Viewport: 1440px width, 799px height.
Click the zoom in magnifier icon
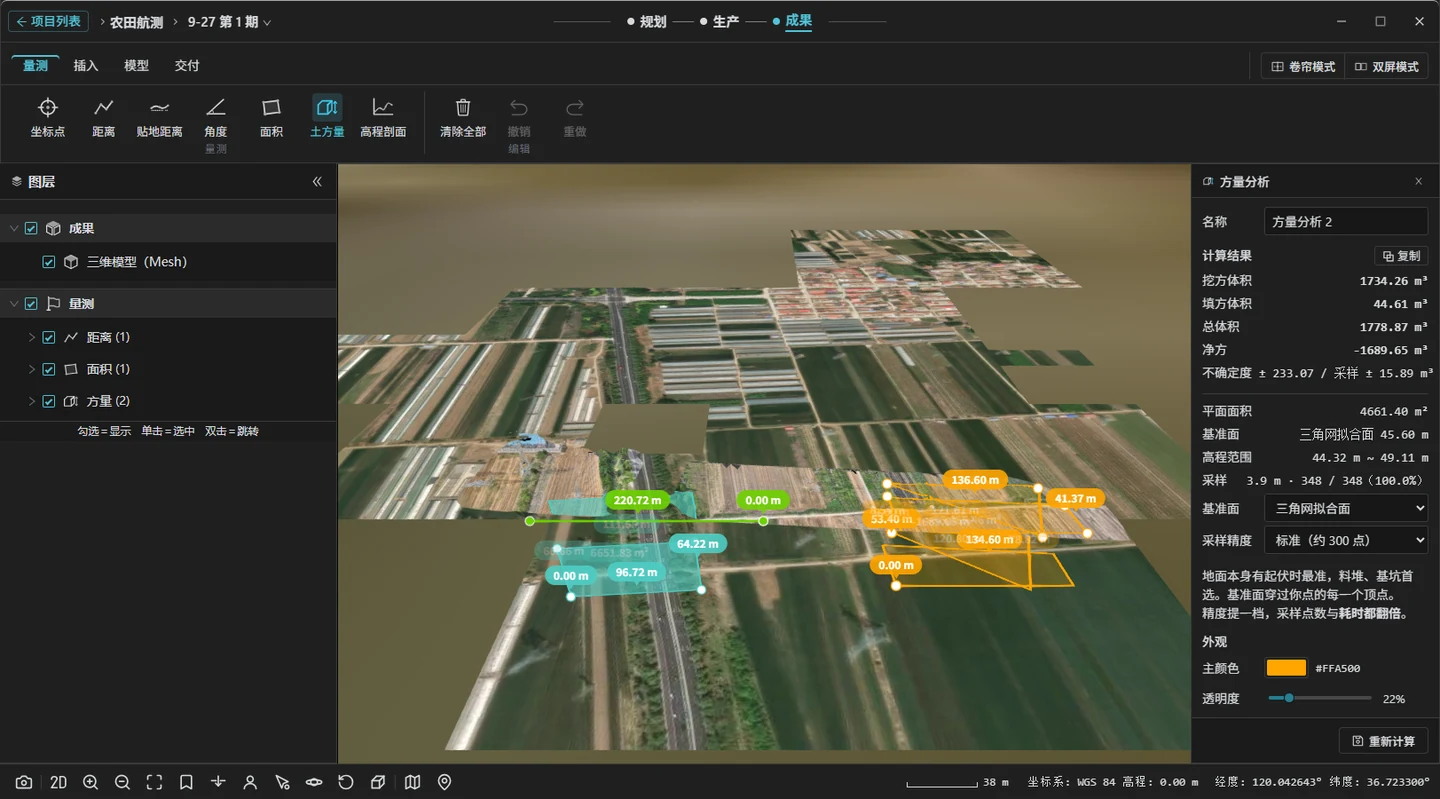pos(90,782)
